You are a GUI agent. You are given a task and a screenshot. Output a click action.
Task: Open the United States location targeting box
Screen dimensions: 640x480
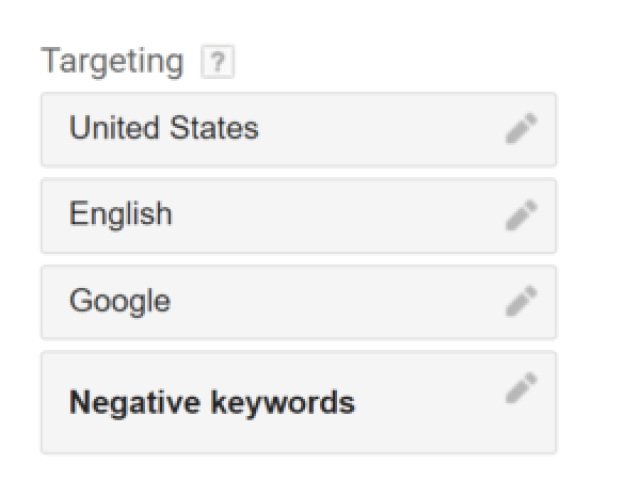point(298,129)
